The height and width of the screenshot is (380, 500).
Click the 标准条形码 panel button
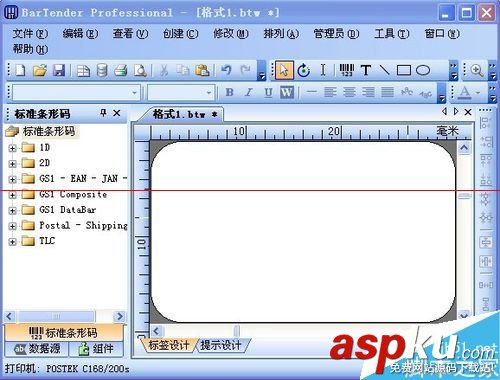(x=63, y=333)
